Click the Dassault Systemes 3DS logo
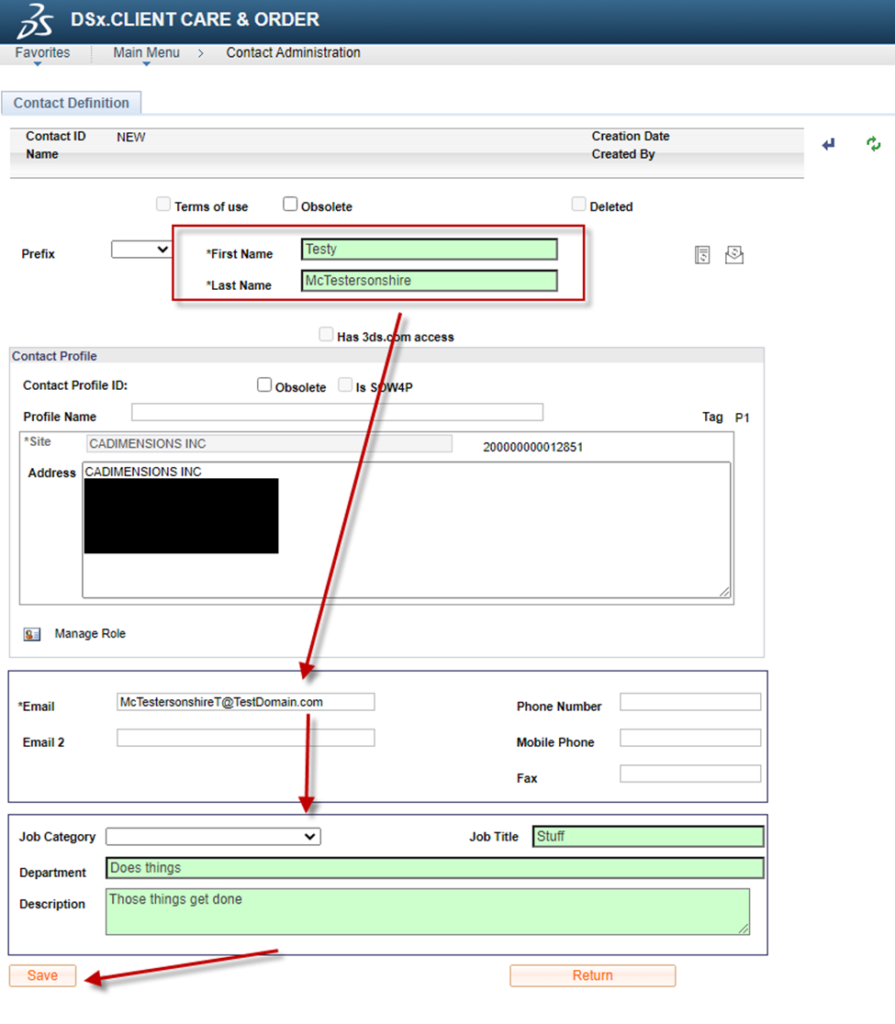The image size is (895, 1024). (x=35, y=21)
